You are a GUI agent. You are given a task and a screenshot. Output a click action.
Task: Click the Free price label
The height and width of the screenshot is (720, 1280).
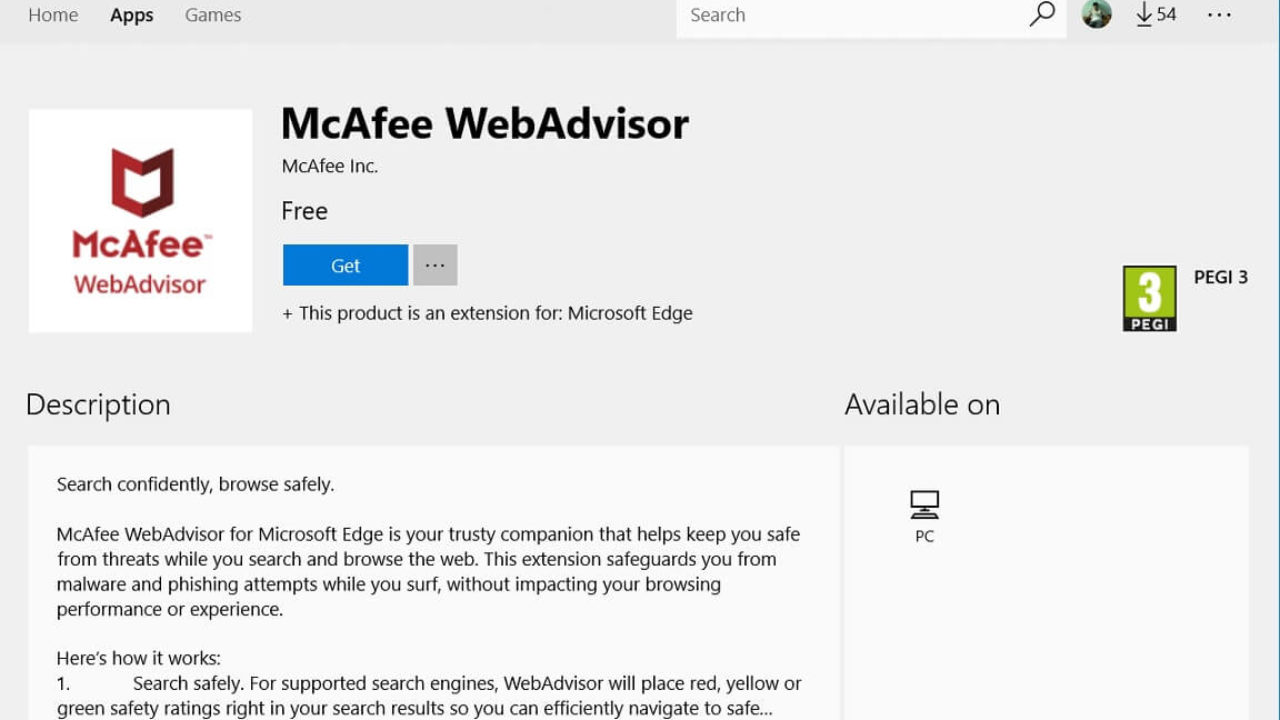[305, 211]
